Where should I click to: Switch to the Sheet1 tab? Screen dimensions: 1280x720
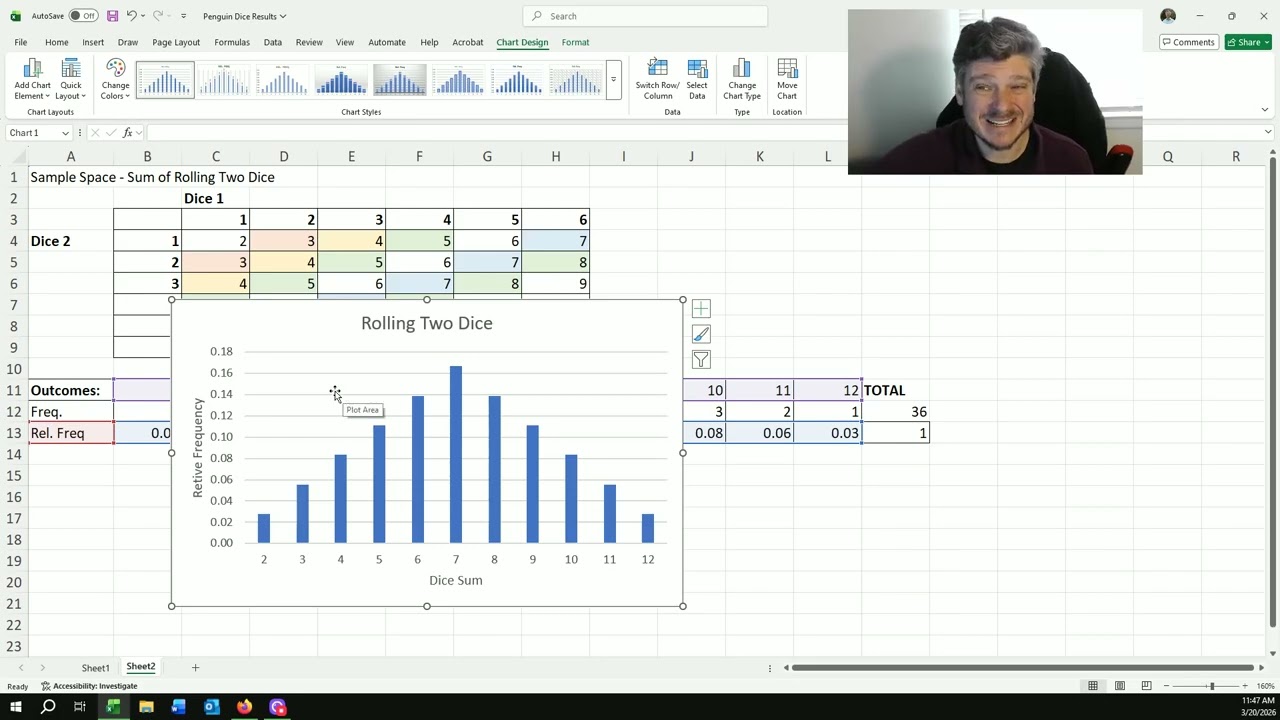(95, 668)
